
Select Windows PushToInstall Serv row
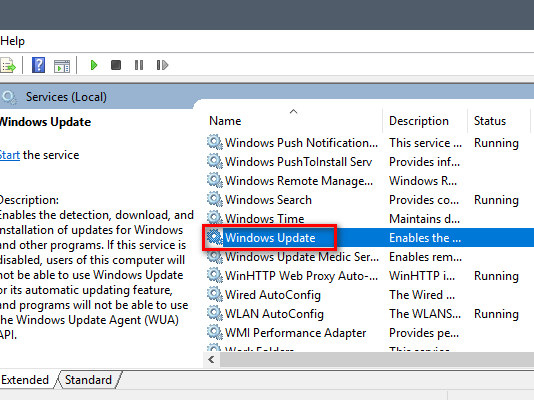[369, 162]
